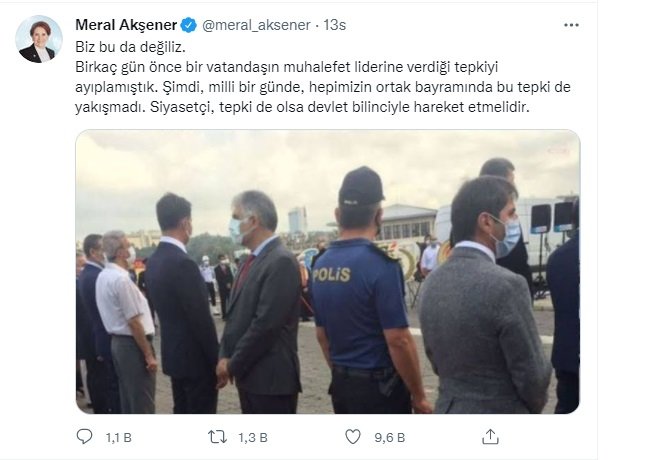Click the 1,3 B retweet count
This screenshot has height=460, width=670.
click(x=253, y=437)
